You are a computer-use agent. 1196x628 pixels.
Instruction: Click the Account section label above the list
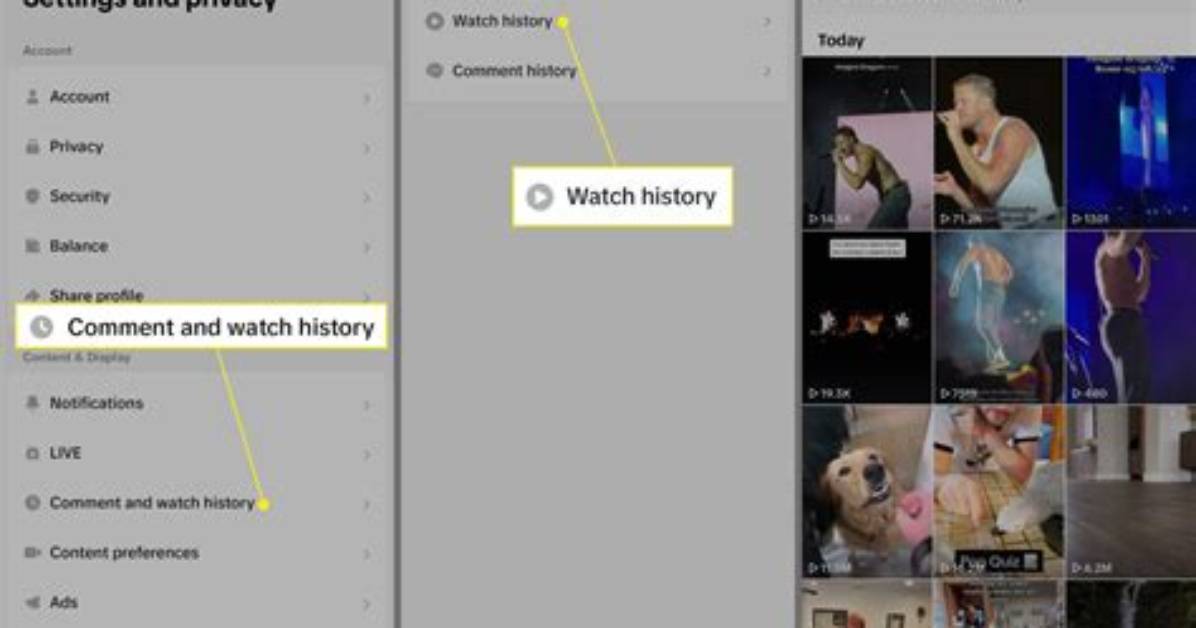point(47,51)
